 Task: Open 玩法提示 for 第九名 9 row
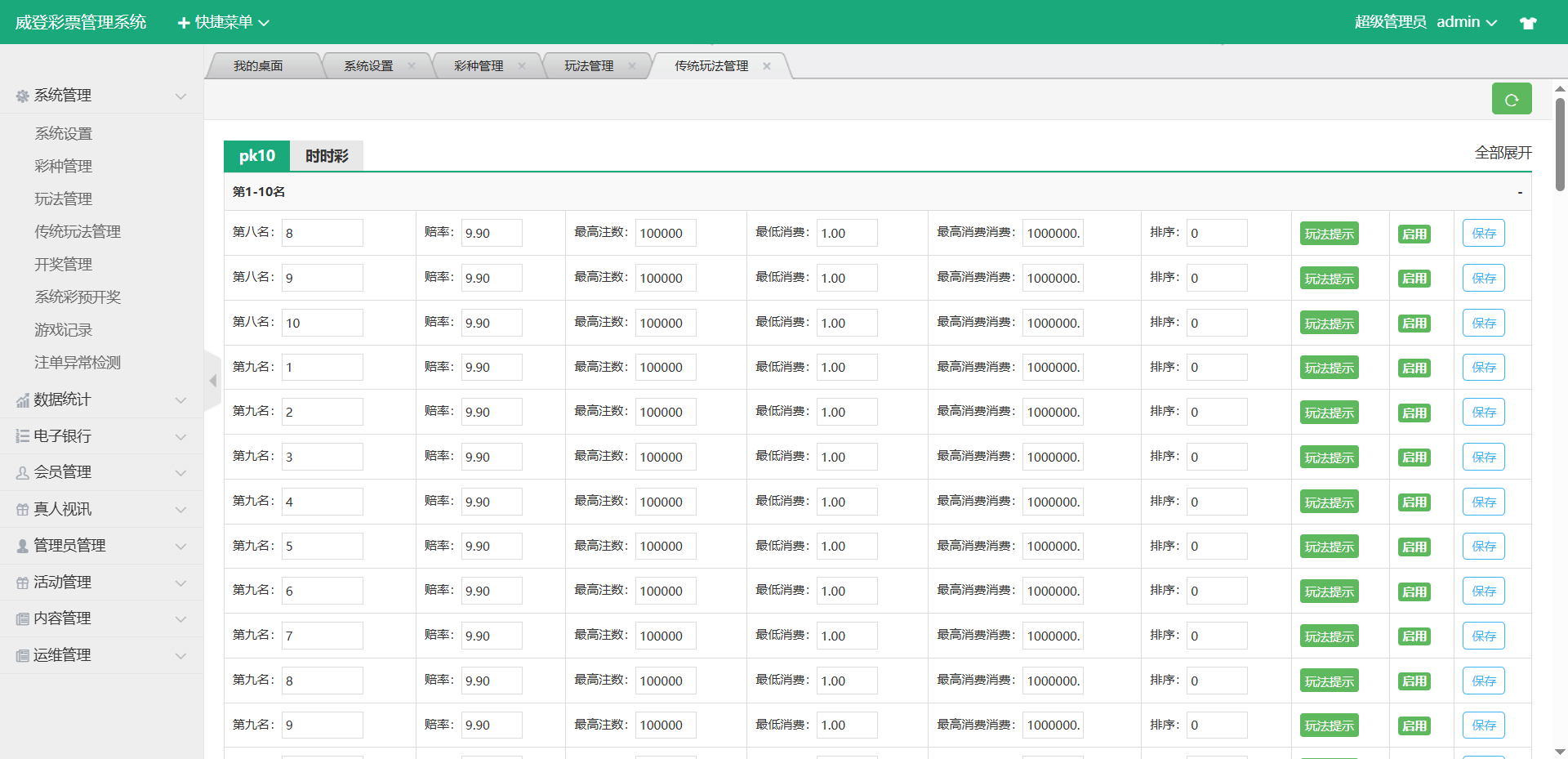click(x=1330, y=726)
